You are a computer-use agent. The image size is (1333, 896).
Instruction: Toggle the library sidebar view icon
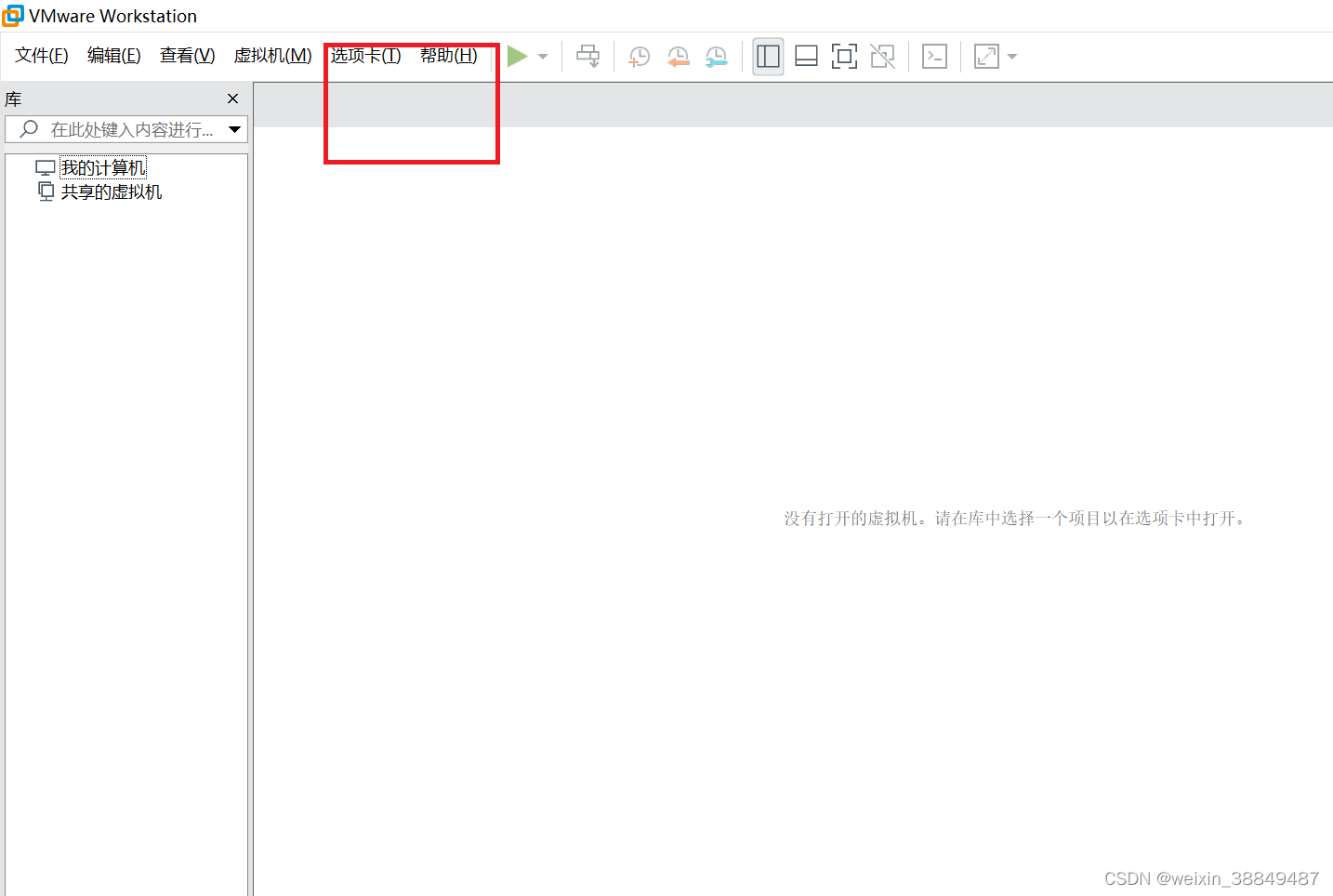coord(768,57)
